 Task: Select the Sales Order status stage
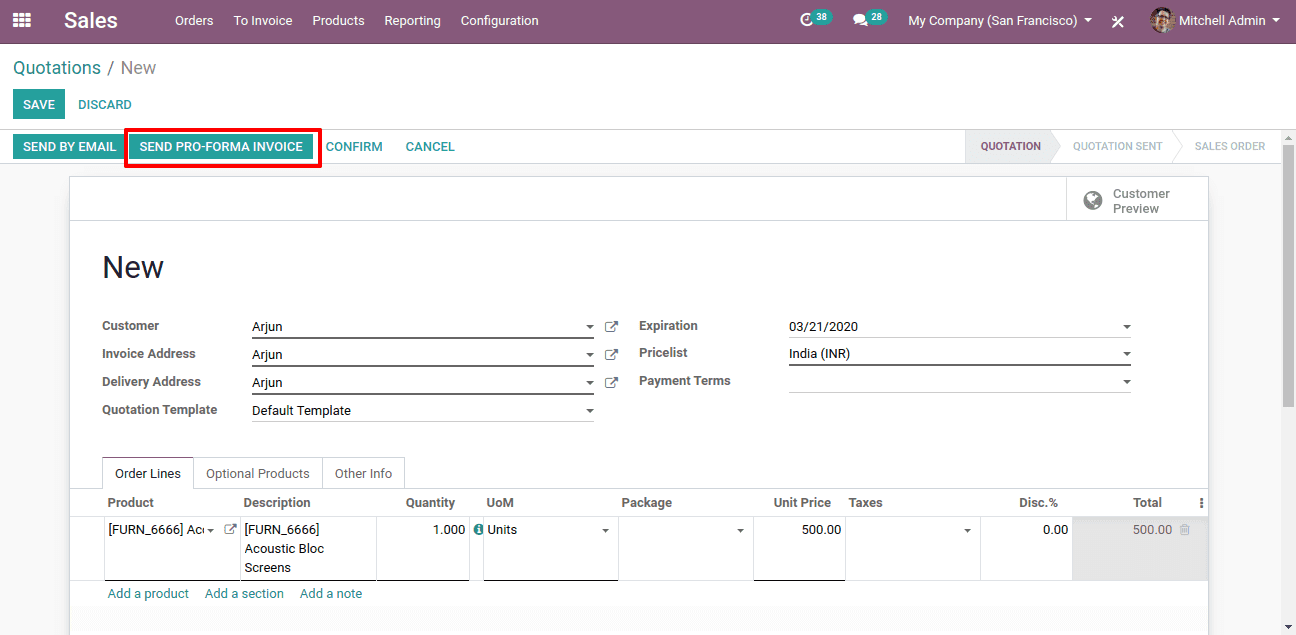[x=1230, y=146]
